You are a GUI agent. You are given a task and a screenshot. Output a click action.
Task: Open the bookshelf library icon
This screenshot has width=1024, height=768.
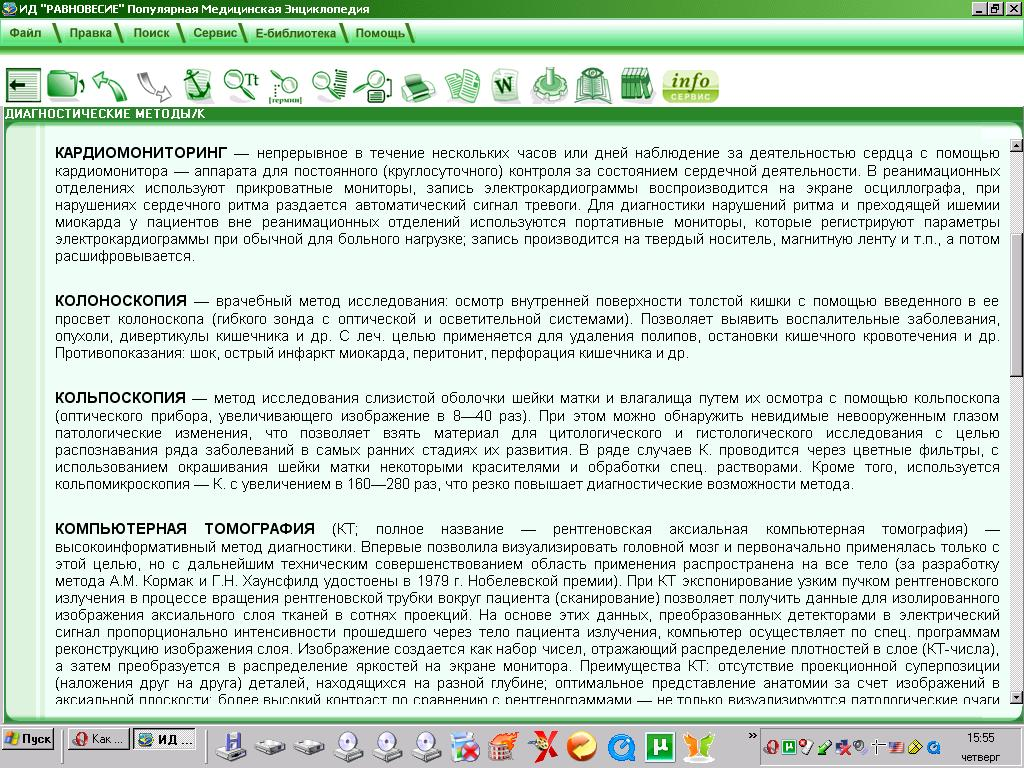tap(635, 85)
